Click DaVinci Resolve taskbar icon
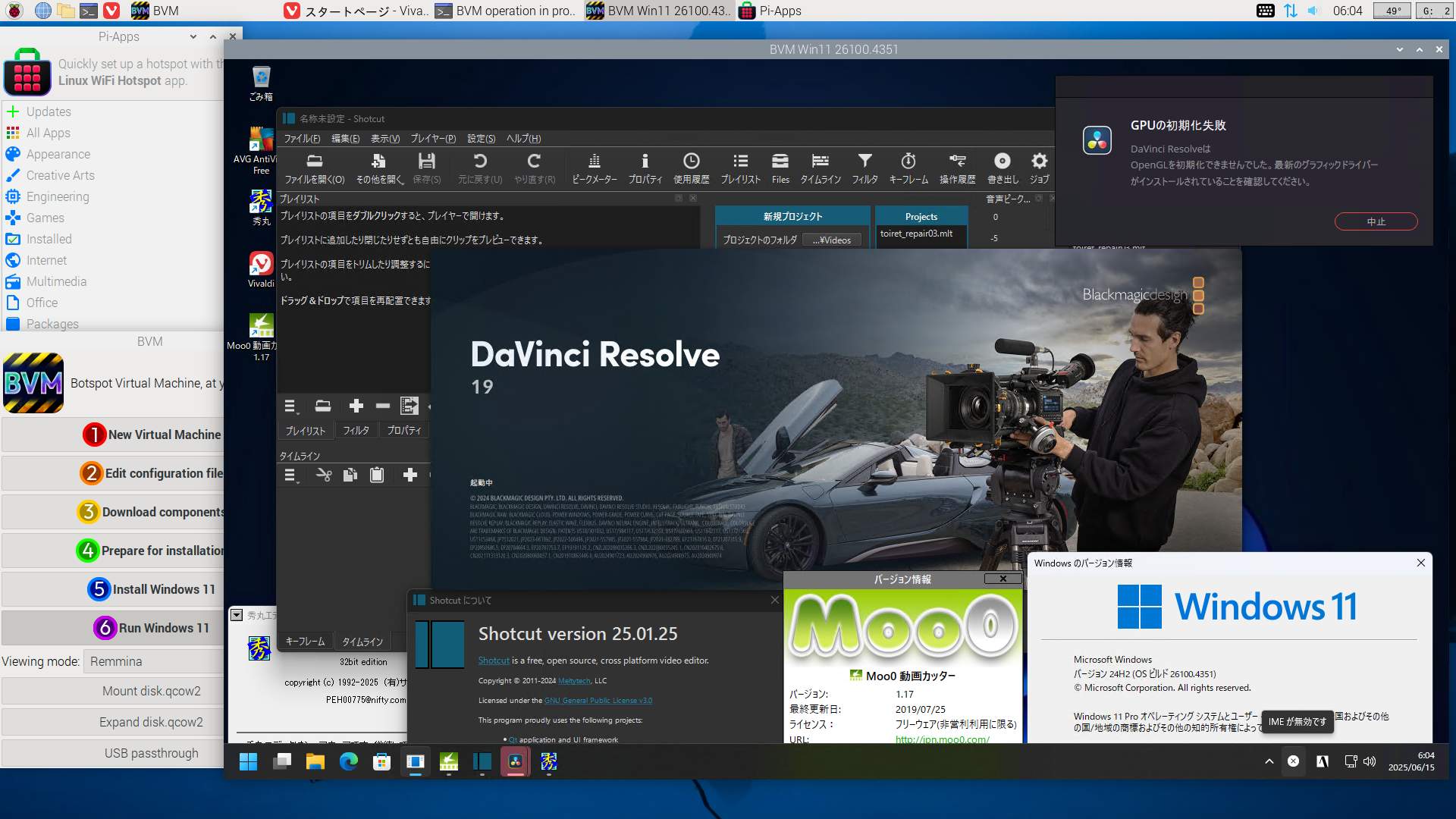 coord(516,761)
